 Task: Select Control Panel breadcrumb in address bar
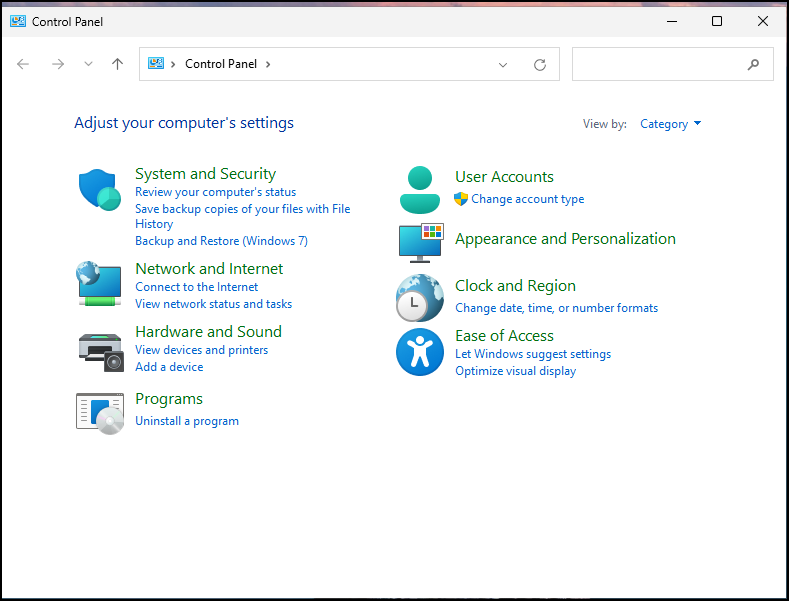tap(221, 64)
